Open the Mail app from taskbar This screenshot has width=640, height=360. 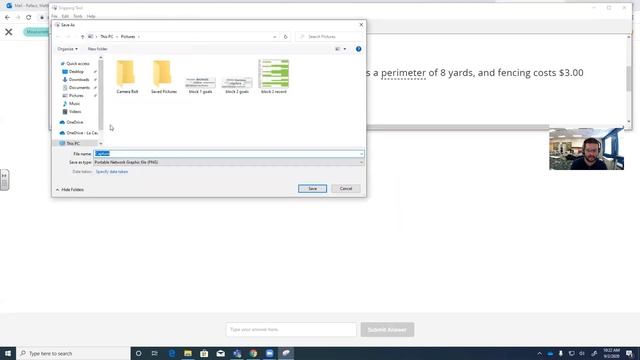(220, 353)
